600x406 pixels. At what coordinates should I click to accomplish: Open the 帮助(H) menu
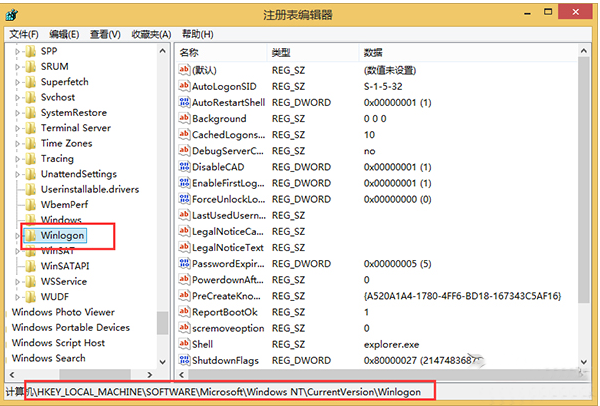[197, 34]
